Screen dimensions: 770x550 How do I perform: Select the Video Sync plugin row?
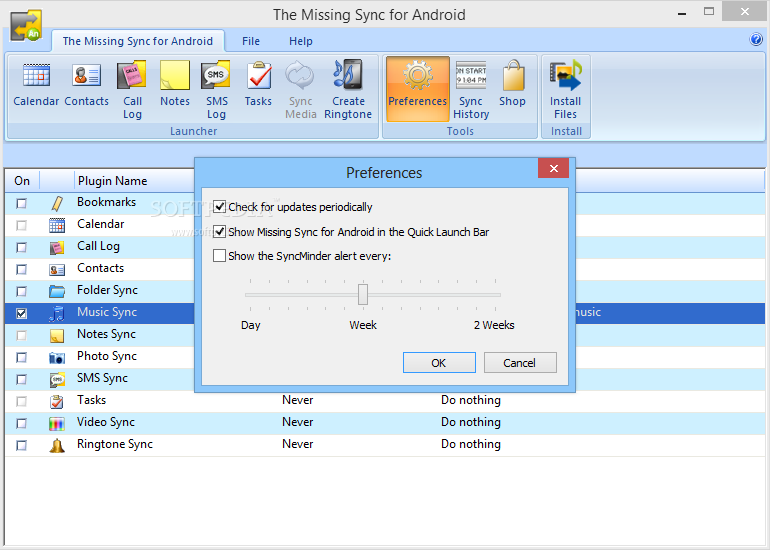coord(385,423)
